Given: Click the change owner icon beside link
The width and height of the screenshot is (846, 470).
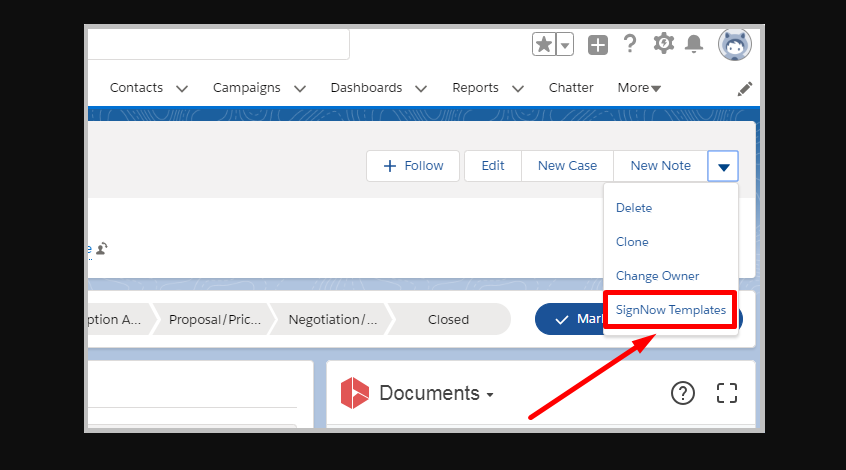Looking at the screenshot, I should coord(101,249).
